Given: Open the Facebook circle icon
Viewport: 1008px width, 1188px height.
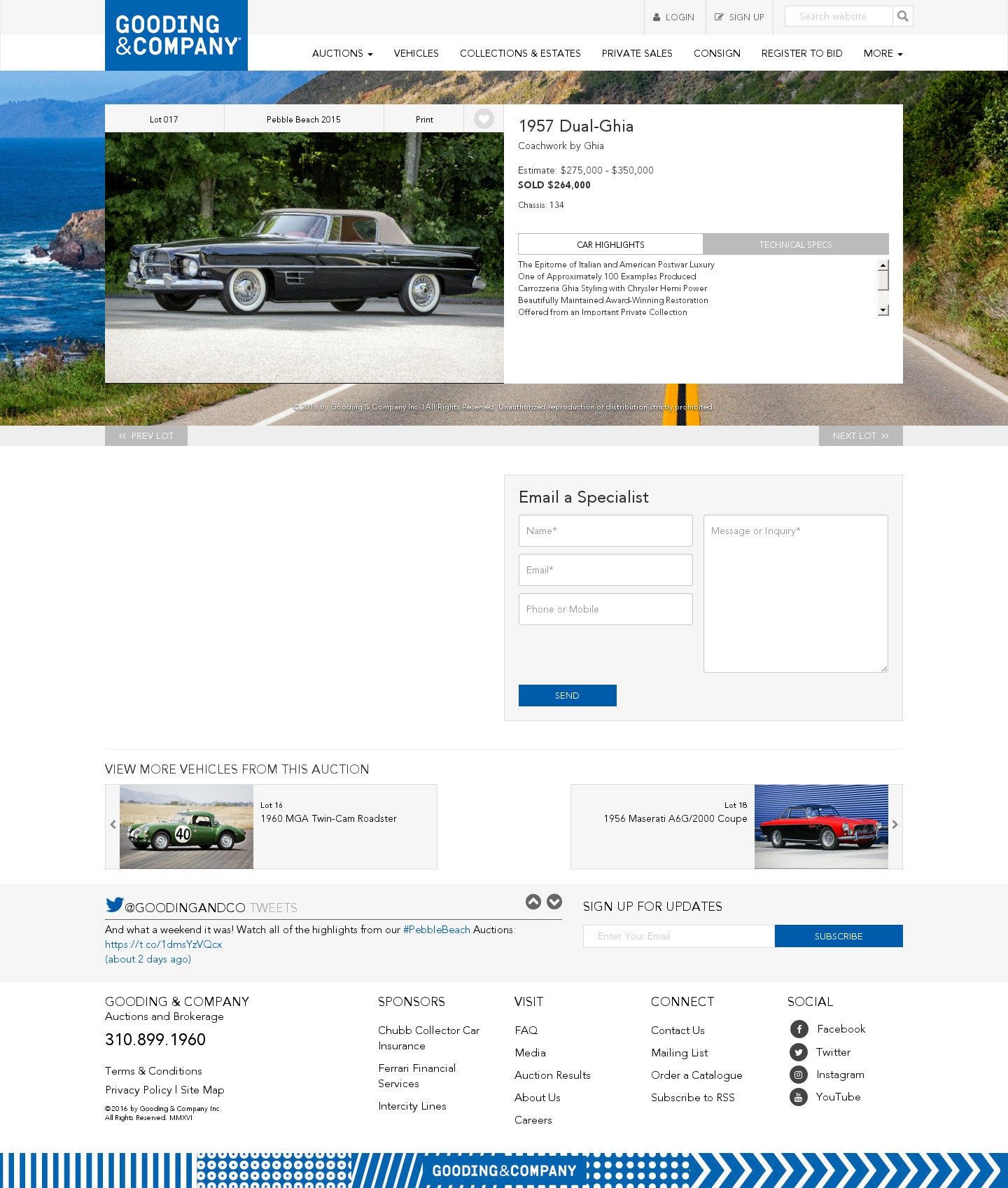Looking at the screenshot, I should 799,1029.
